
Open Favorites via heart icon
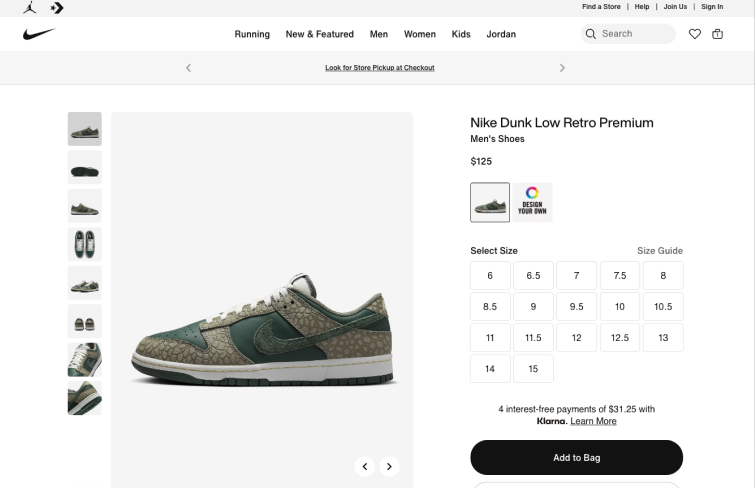(x=694, y=34)
